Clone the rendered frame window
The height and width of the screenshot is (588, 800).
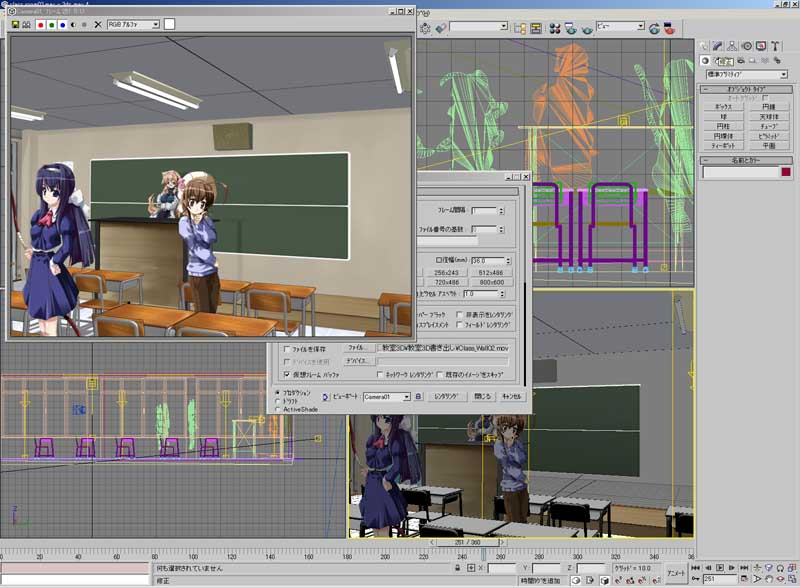click(x=27, y=24)
